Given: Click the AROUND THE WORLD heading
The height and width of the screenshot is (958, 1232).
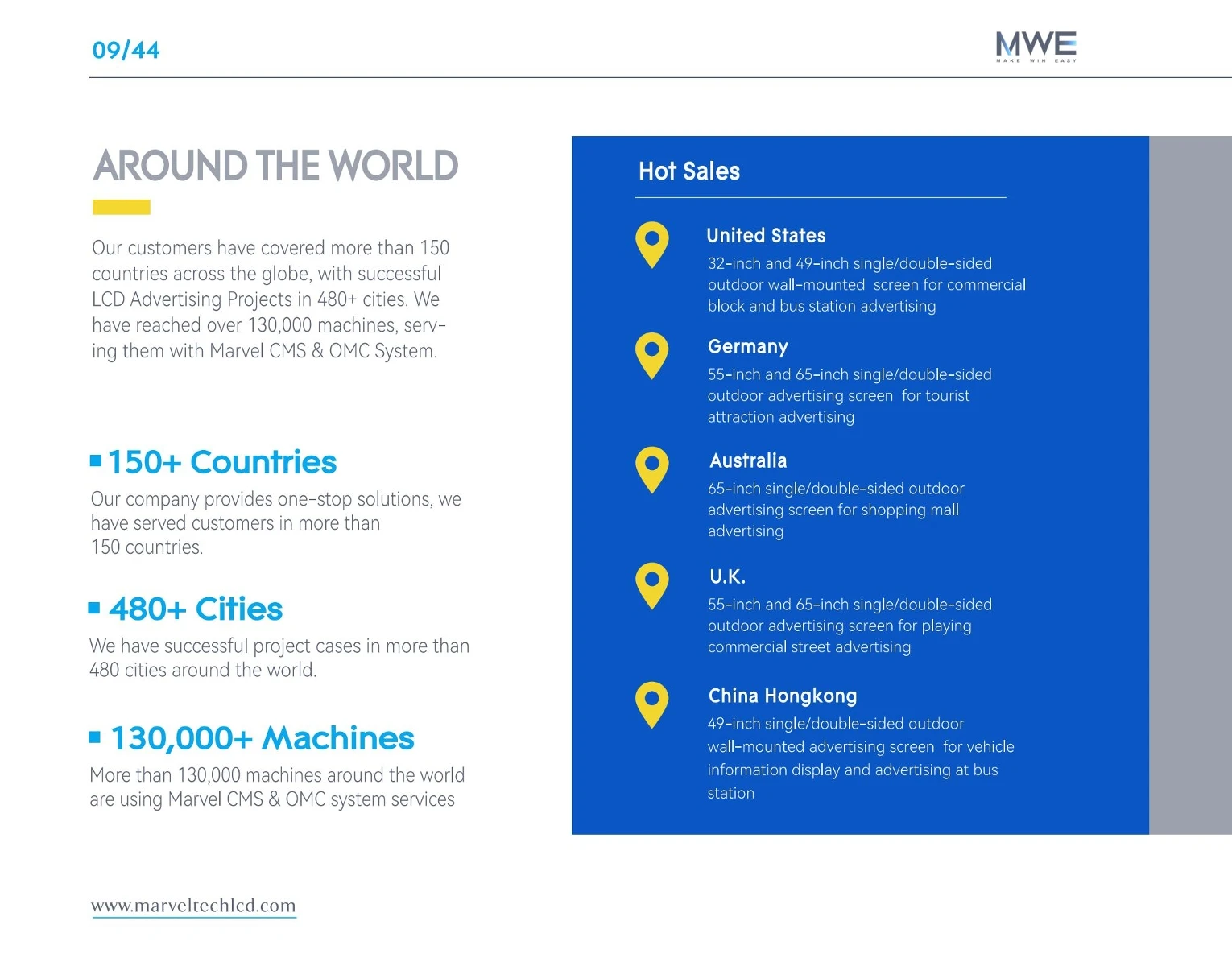Looking at the screenshot, I should tap(275, 166).
